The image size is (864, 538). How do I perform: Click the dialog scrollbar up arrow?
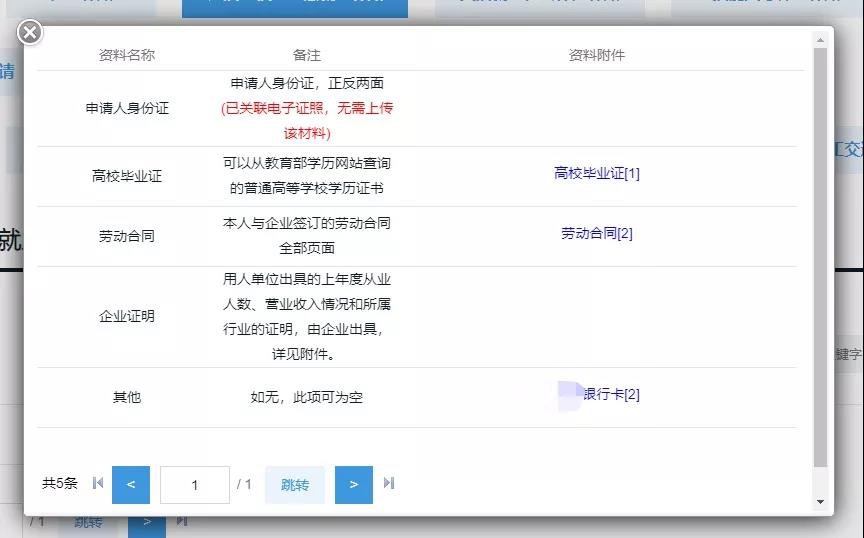(821, 41)
